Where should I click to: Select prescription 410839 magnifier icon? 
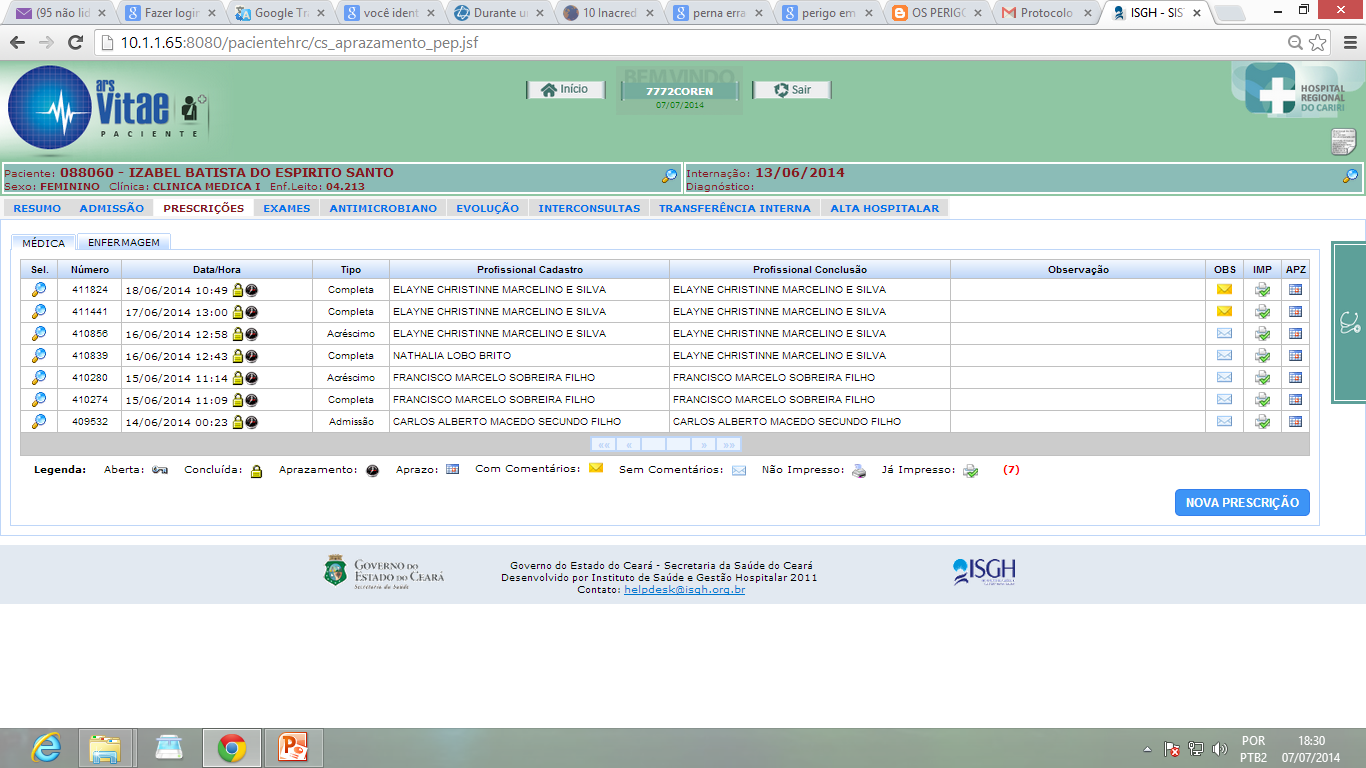[39, 356]
